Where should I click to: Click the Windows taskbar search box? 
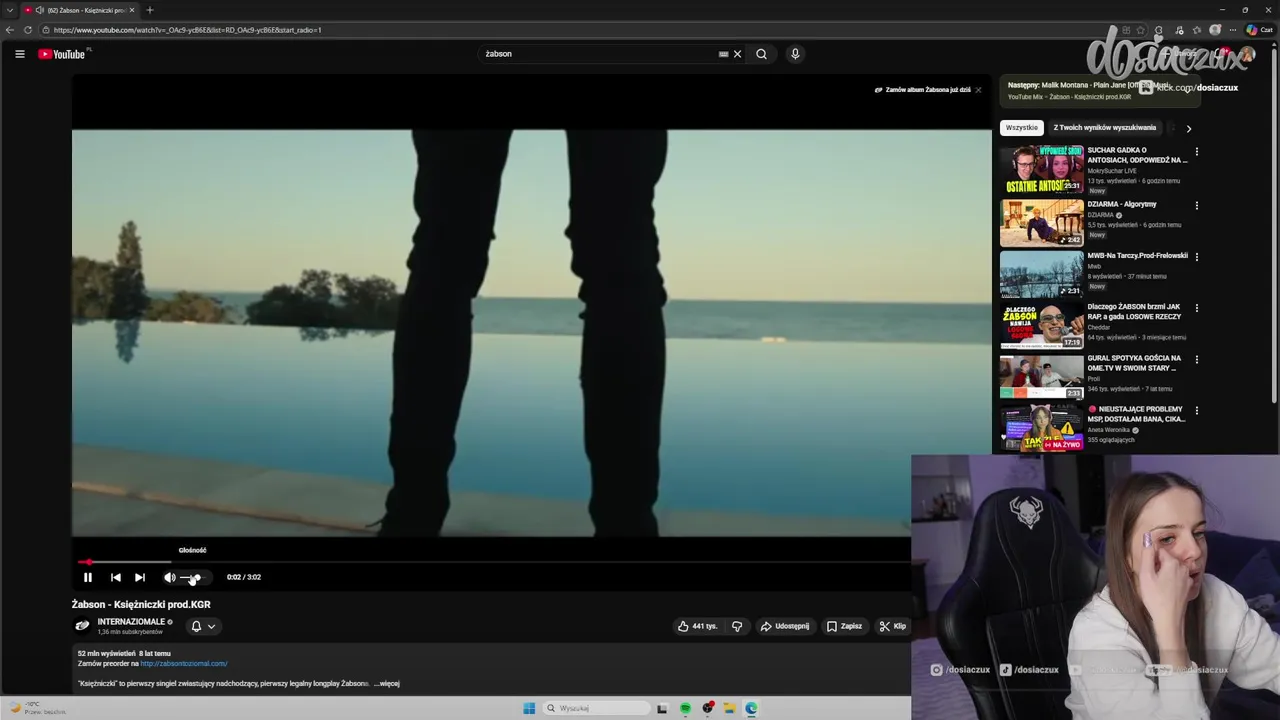tap(597, 708)
